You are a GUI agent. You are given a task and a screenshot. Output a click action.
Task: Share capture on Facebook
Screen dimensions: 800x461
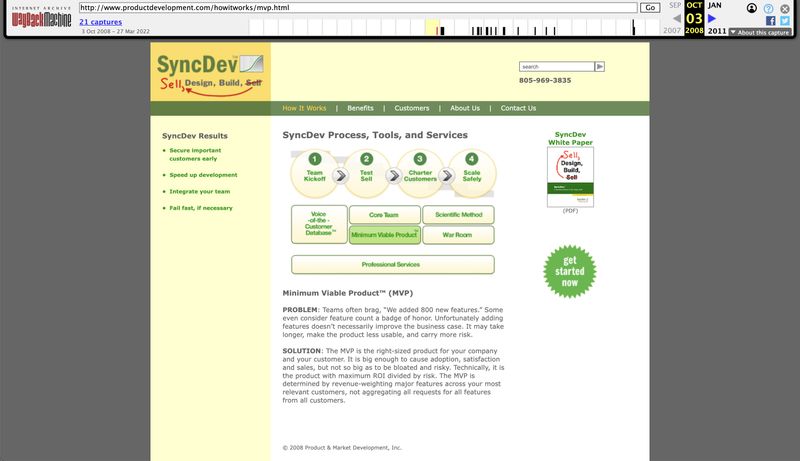[x=770, y=20]
